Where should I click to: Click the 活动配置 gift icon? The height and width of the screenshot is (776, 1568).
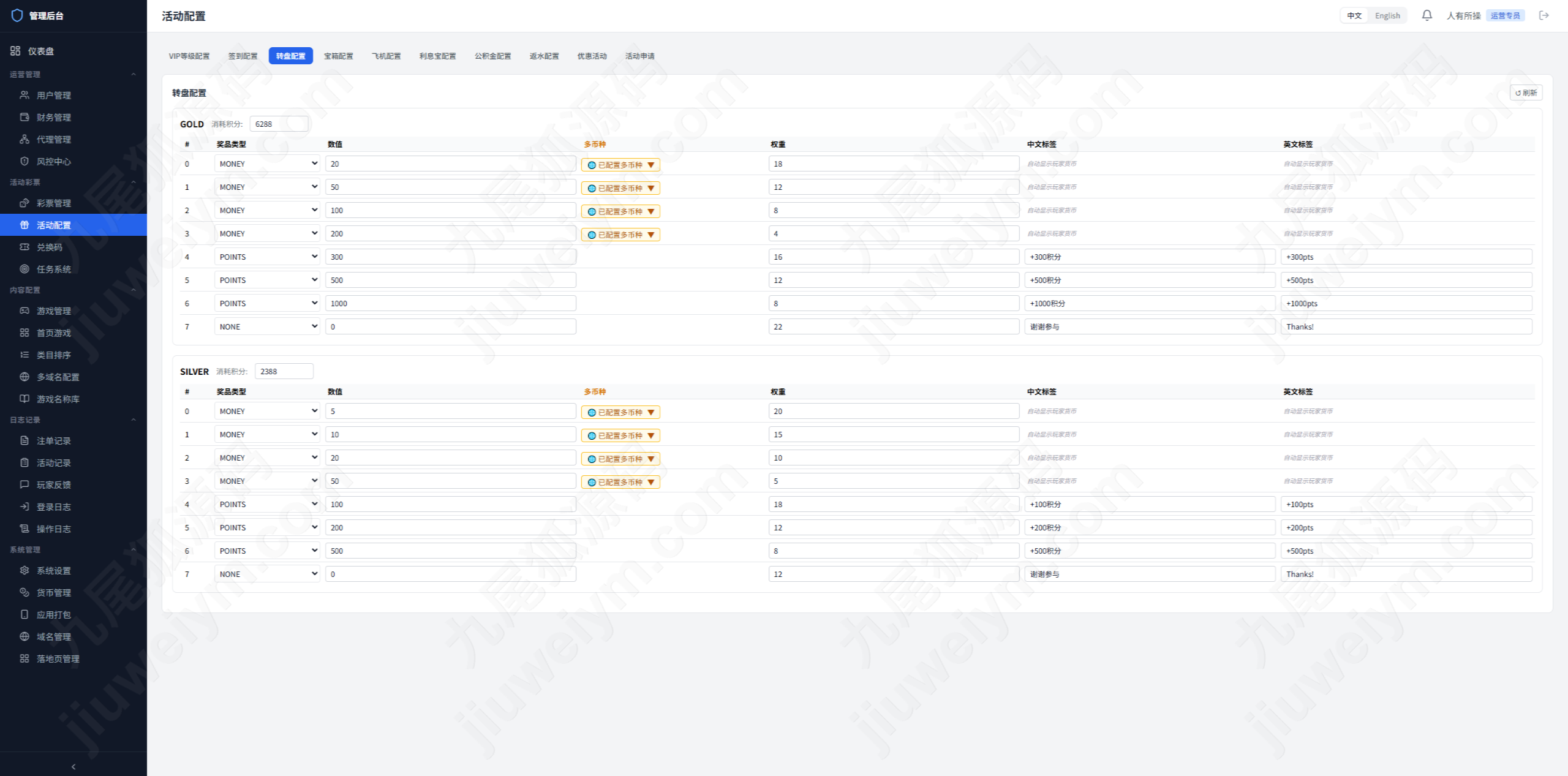tap(24, 225)
